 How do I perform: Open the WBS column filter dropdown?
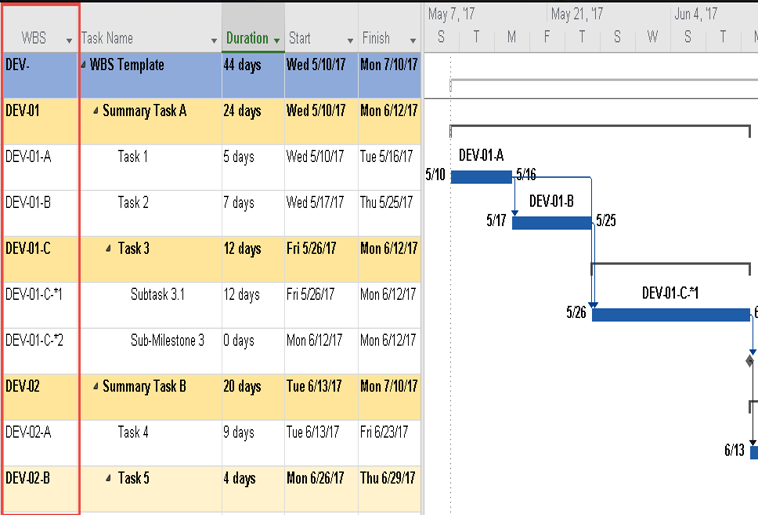click(69, 40)
